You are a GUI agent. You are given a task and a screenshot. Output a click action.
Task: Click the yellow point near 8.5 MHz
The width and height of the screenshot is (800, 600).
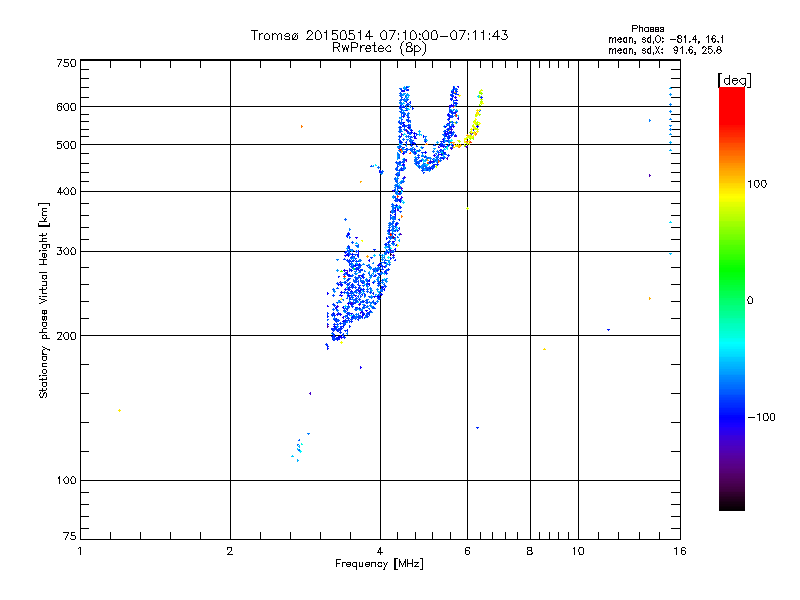coord(544,349)
